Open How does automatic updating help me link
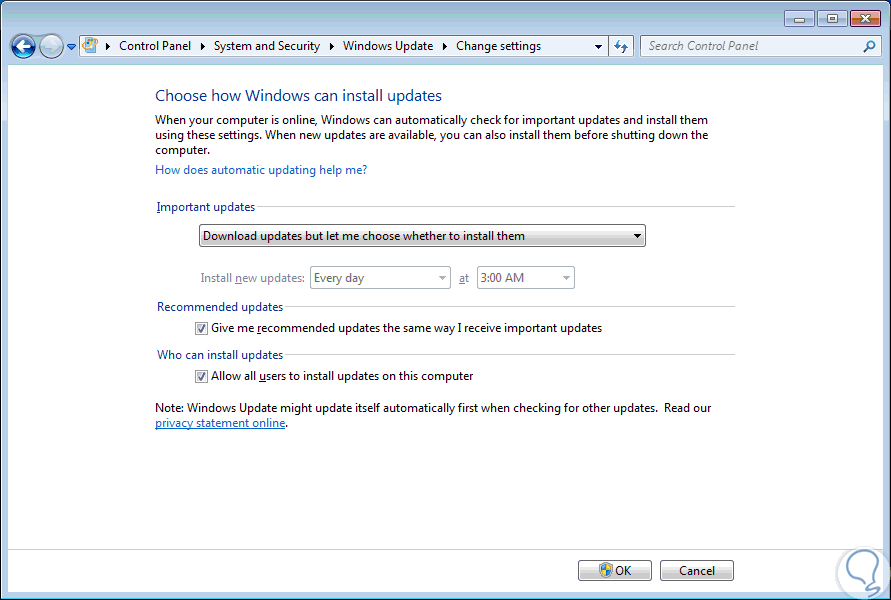 [x=261, y=170]
